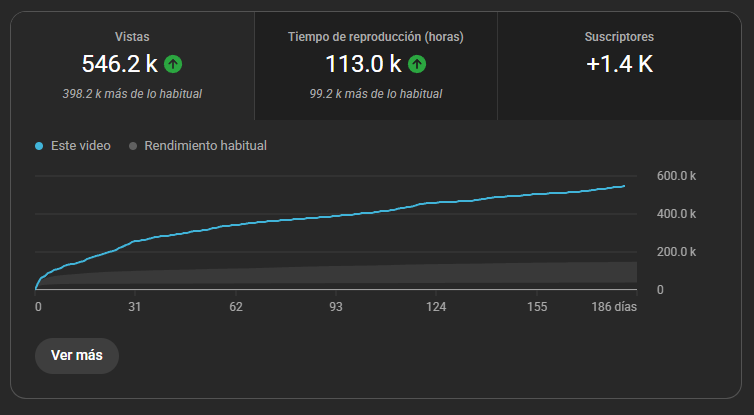Switch to Tiempo de reproducción (horas) tab
The image size is (754, 415).
click(375, 66)
